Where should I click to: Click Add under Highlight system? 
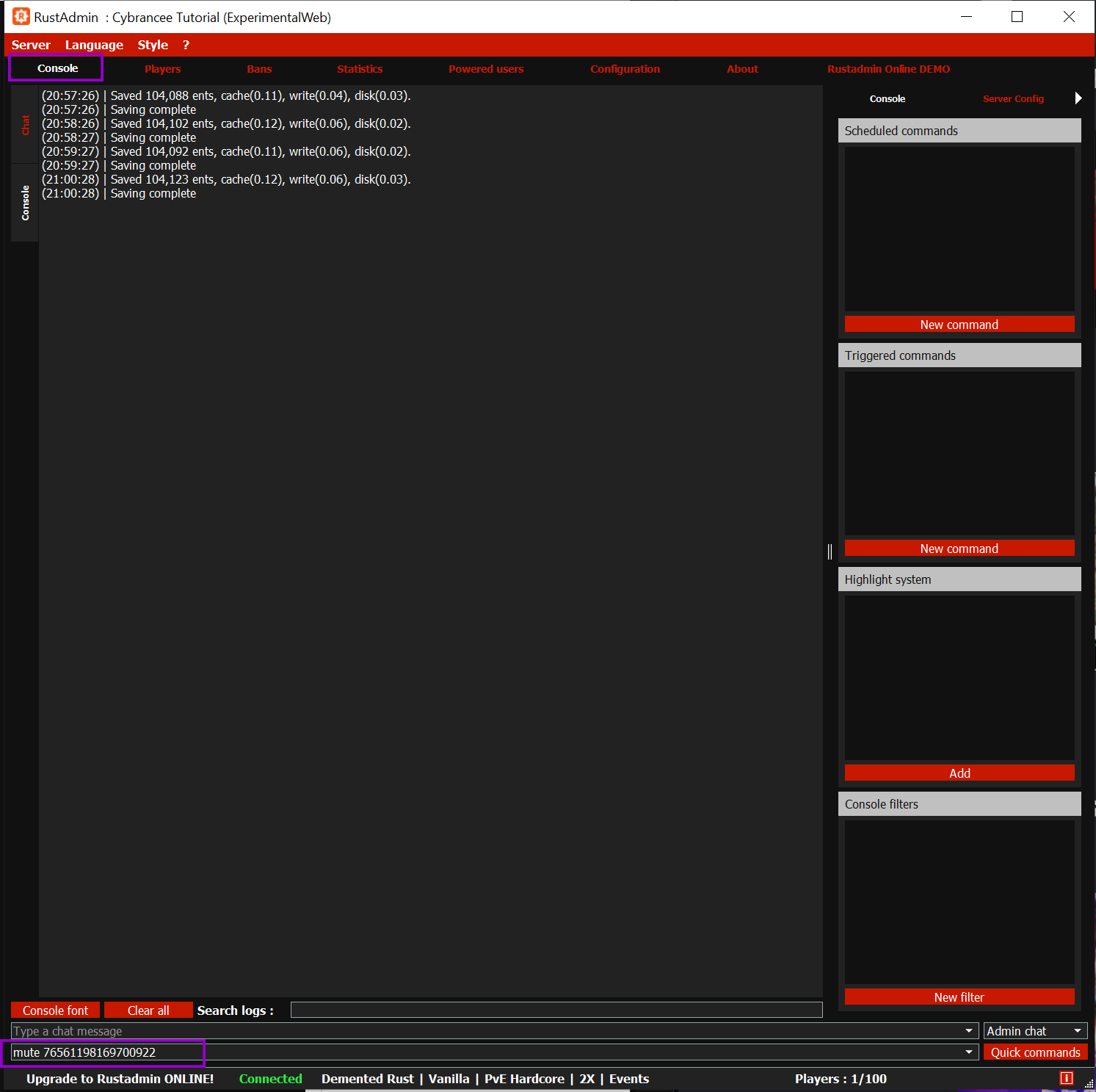[x=959, y=773]
